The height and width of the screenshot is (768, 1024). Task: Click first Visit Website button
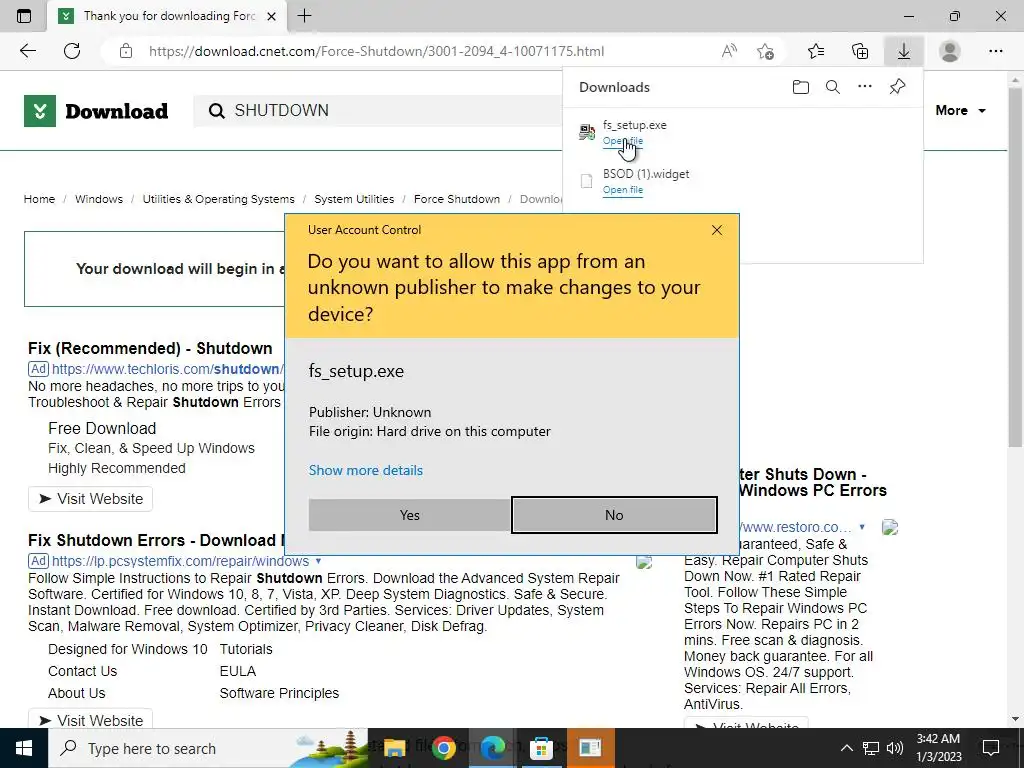[90, 499]
